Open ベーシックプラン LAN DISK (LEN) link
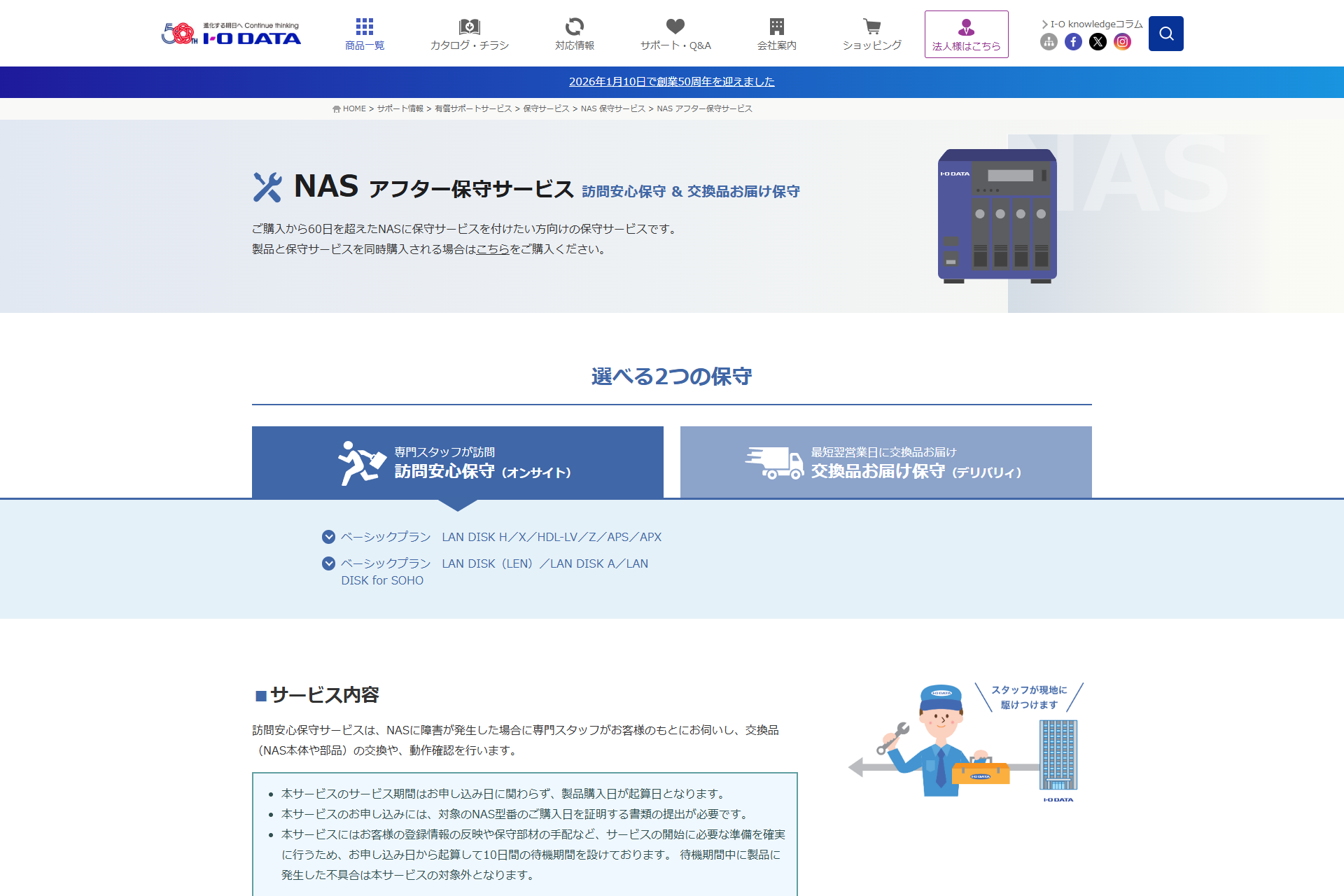Screen dimensions: 1344x896 [x=494, y=572]
